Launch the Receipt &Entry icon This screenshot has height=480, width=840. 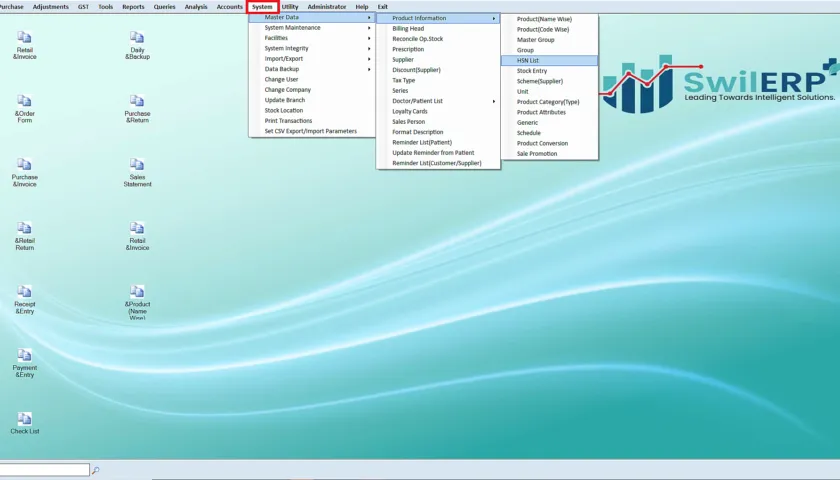coord(25,299)
